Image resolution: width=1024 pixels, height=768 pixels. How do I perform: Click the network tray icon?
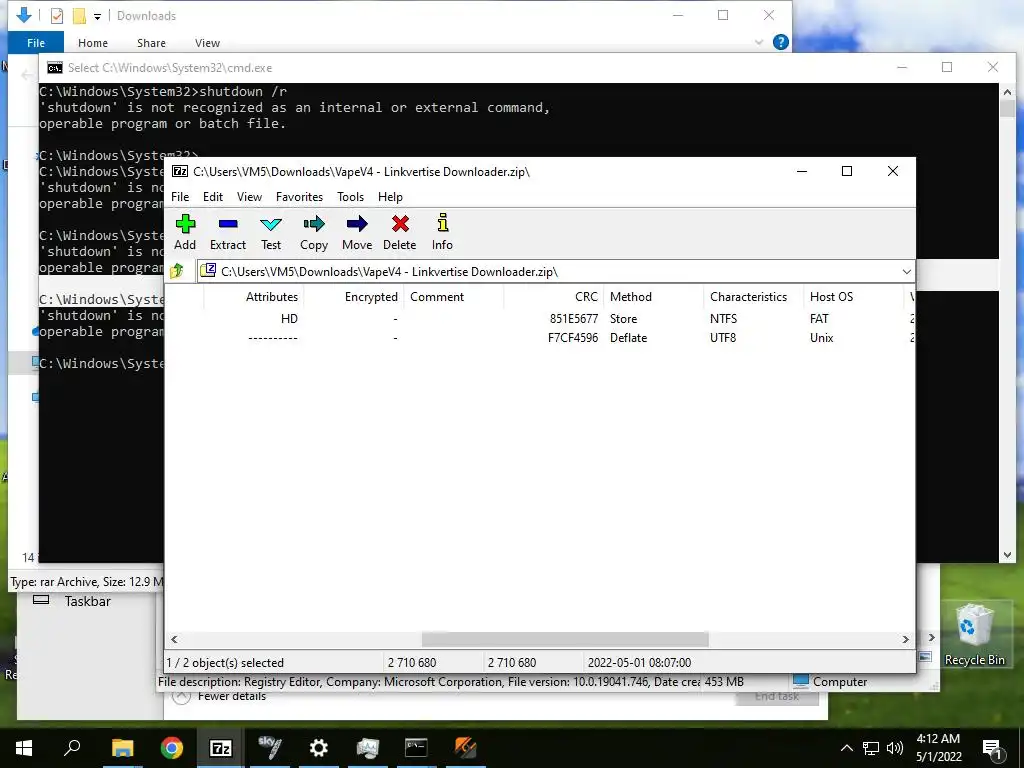coord(871,748)
